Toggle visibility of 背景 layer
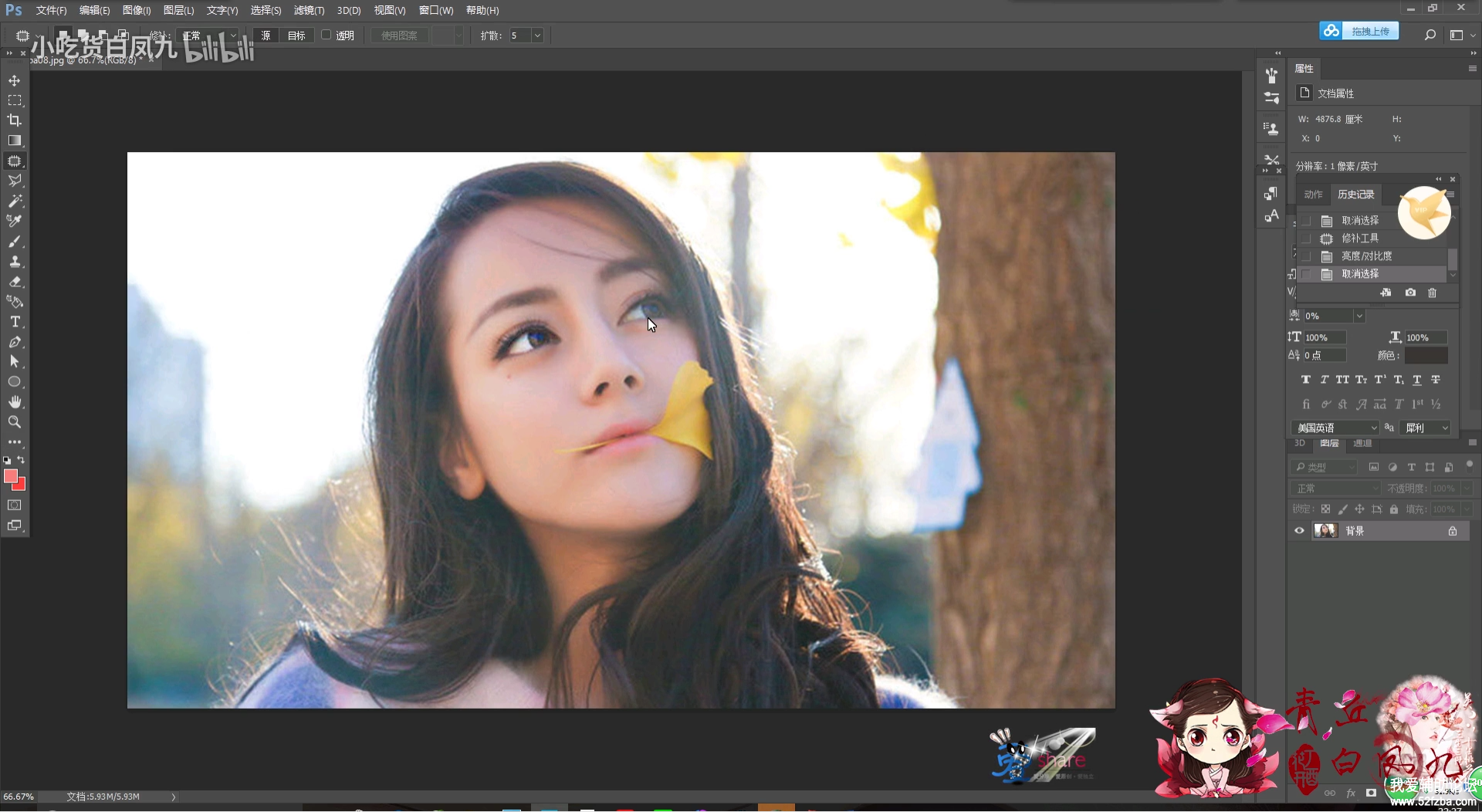This screenshot has height=812, width=1482. pos(1299,531)
